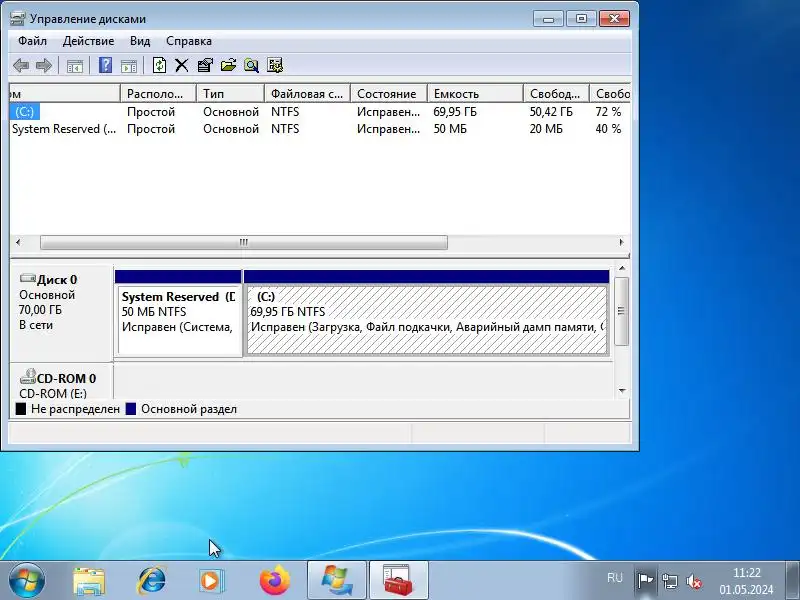Minimize the Disk Management window
This screenshot has width=800, height=600.
click(548, 19)
